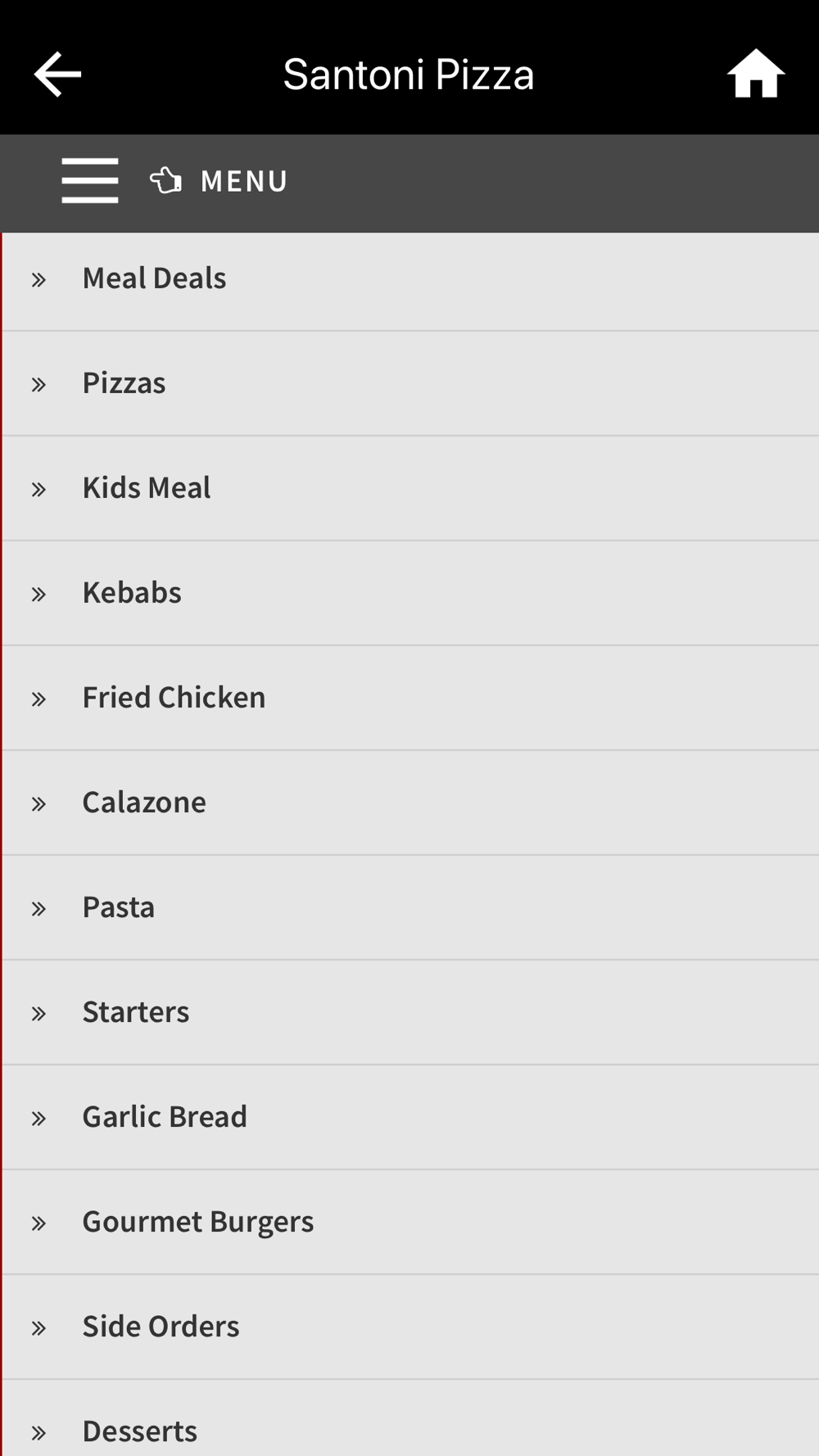Tap chevron icon beside Starters
The width and height of the screenshot is (819, 1456).
pos(38,1014)
